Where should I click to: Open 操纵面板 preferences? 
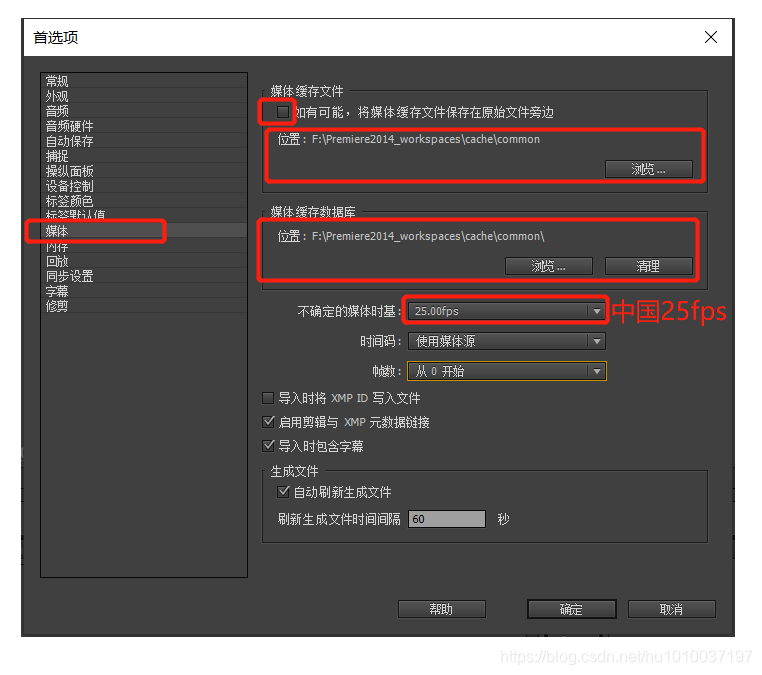[144, 171]
